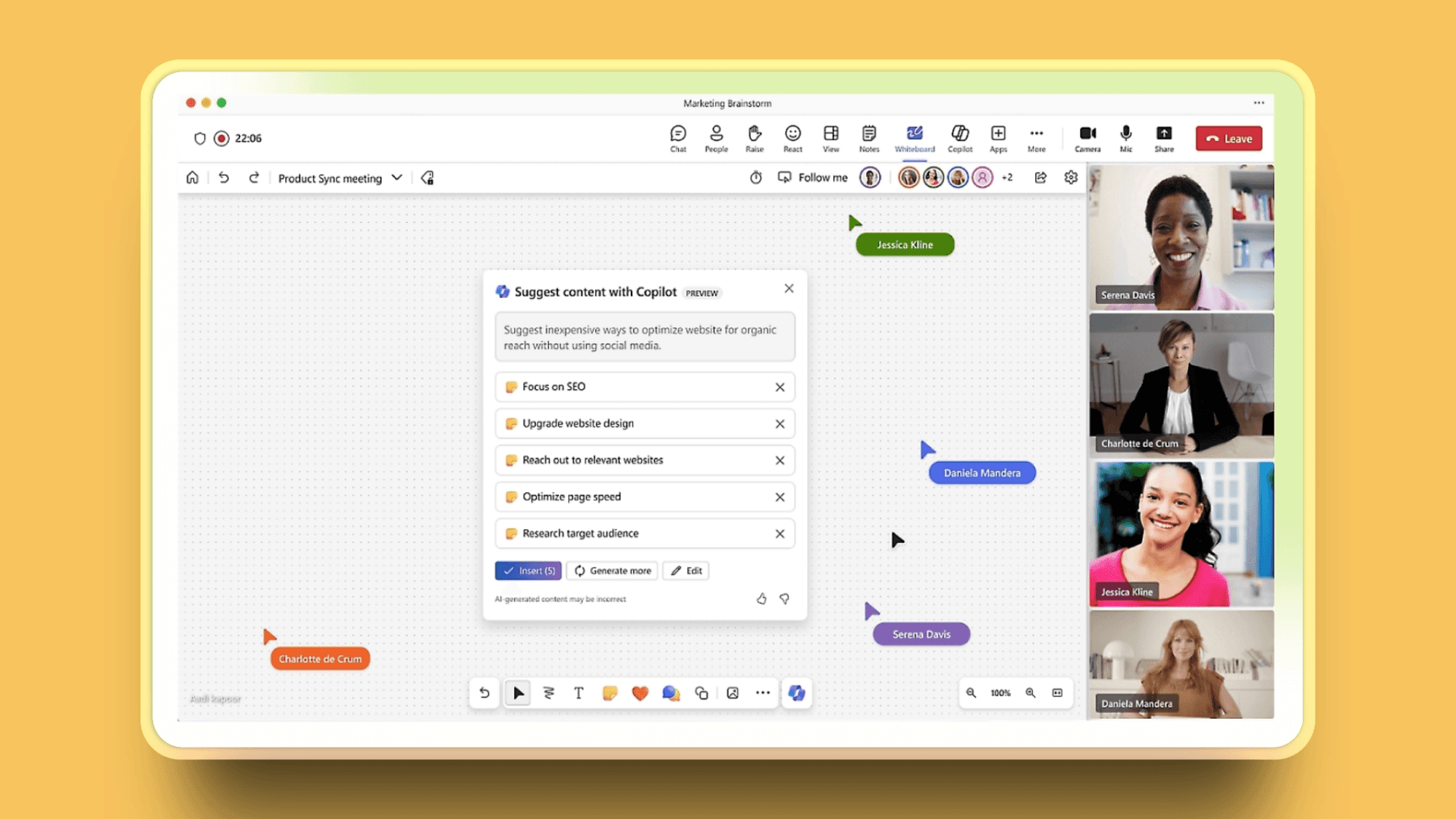
Task: Add a sticky note
Action: [610, 693]
